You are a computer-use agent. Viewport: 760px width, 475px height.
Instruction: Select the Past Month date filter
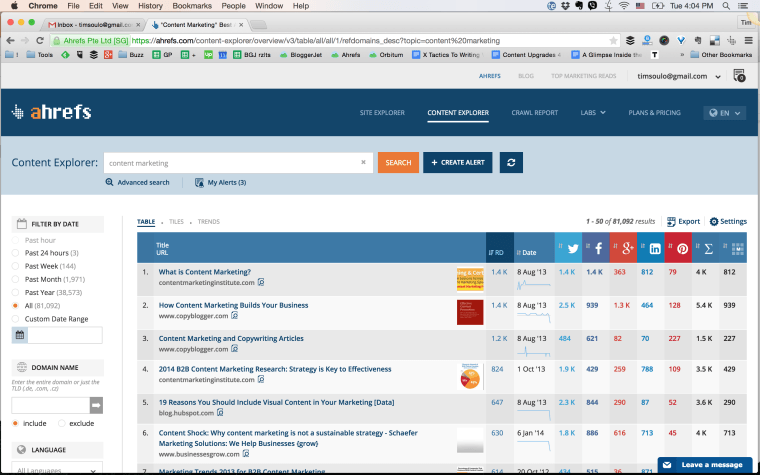point(15,279)
